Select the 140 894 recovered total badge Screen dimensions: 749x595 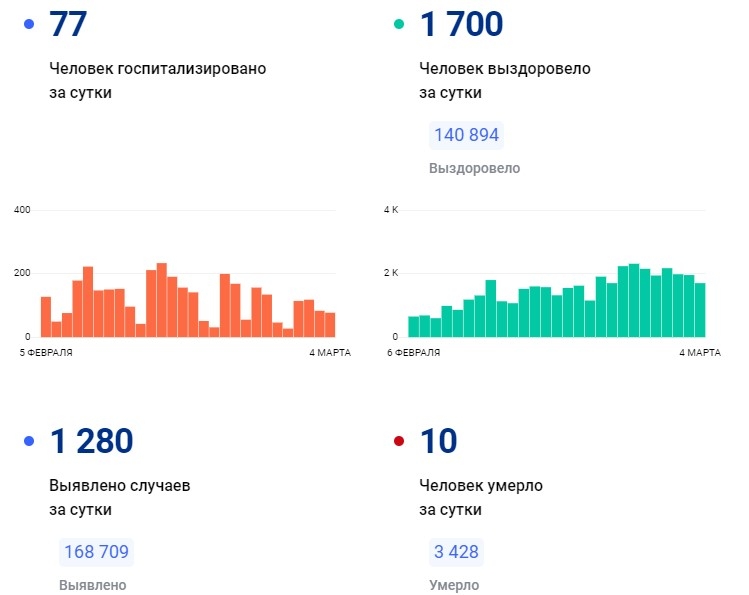click(x=466, y=135)
